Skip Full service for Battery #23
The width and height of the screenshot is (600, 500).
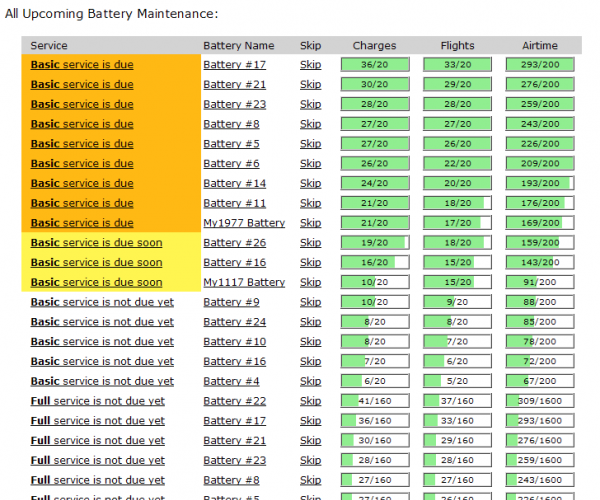click(x=310, y=461)
